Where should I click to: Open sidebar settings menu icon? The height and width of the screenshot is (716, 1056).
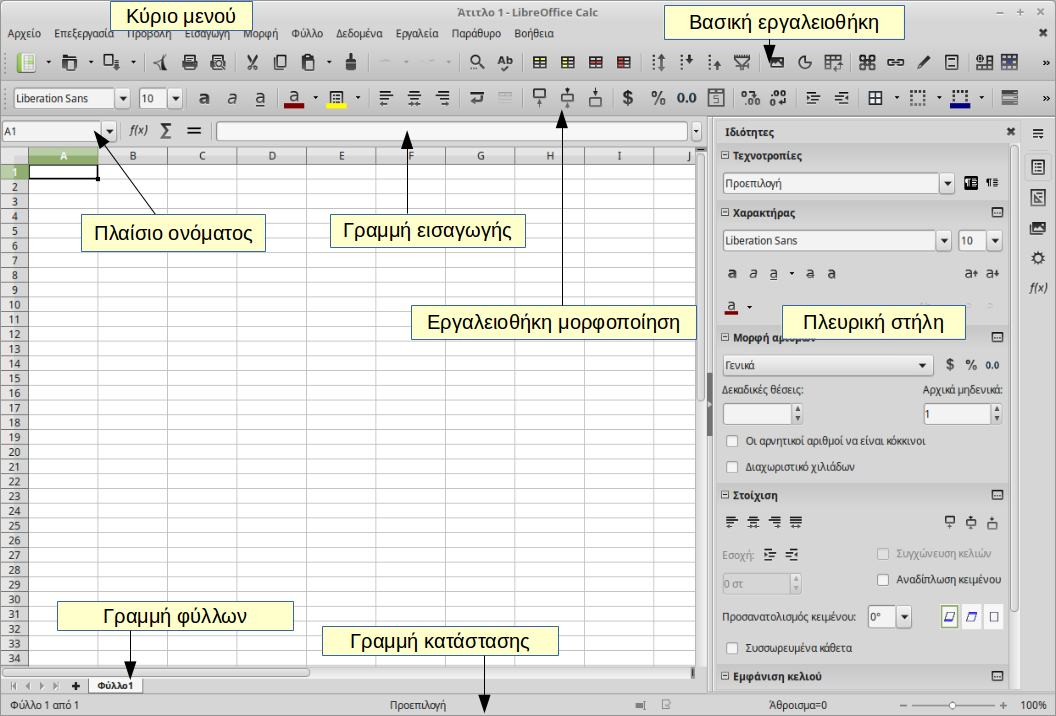pyautogui.click(x=1038, y=133)
